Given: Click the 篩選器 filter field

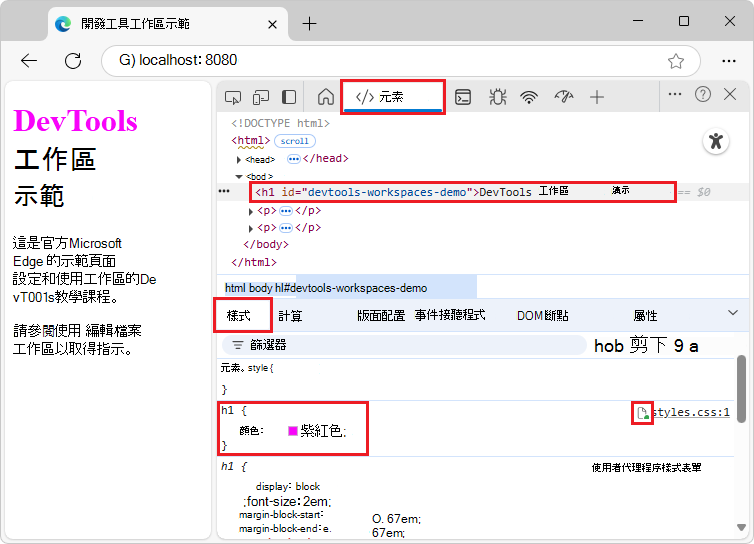Looking at the screenshot, I should 404,345.
